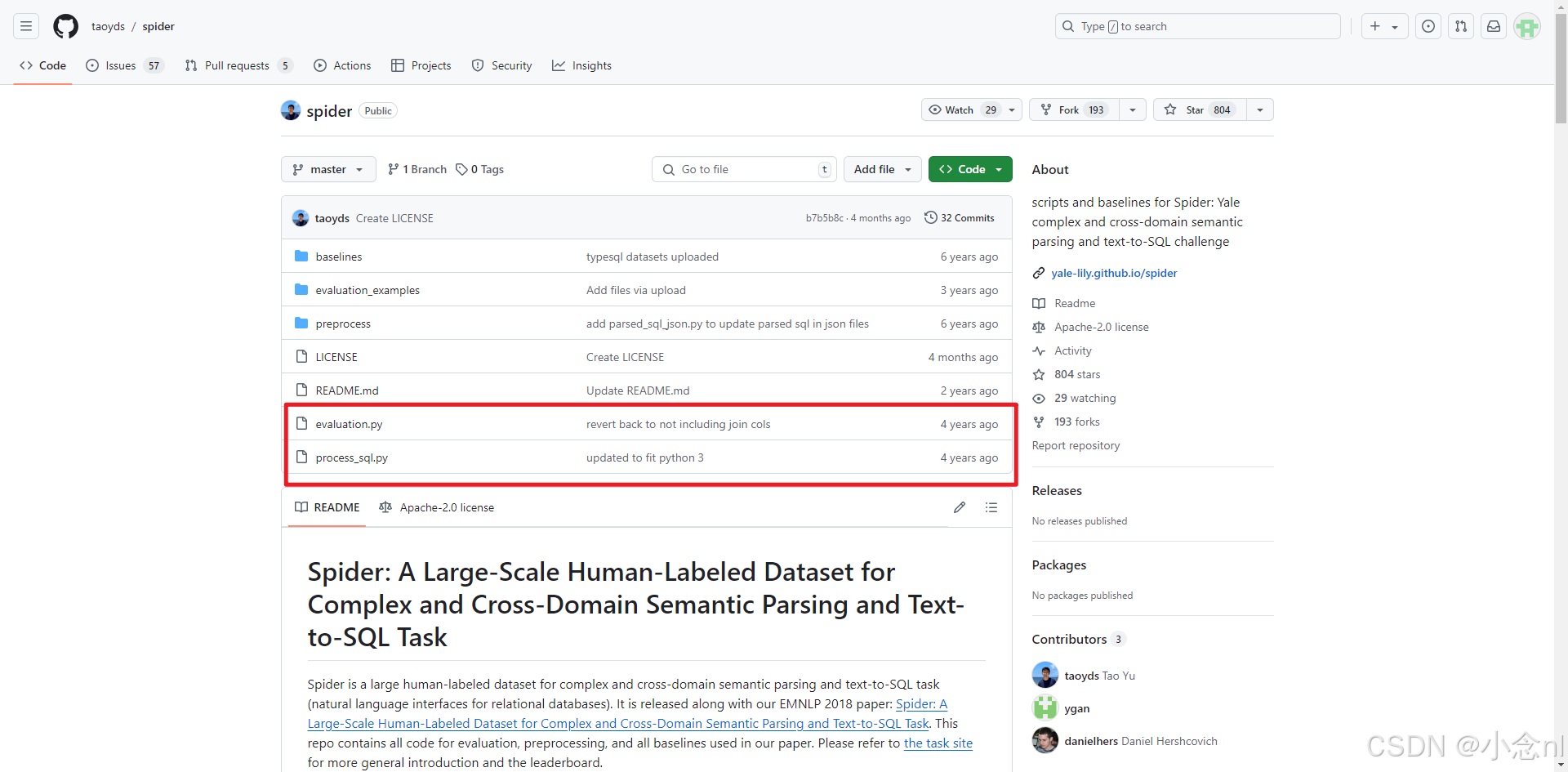Open the Projects tab
This screenshot has width=1568, height=772.
(x=421, y=65)
